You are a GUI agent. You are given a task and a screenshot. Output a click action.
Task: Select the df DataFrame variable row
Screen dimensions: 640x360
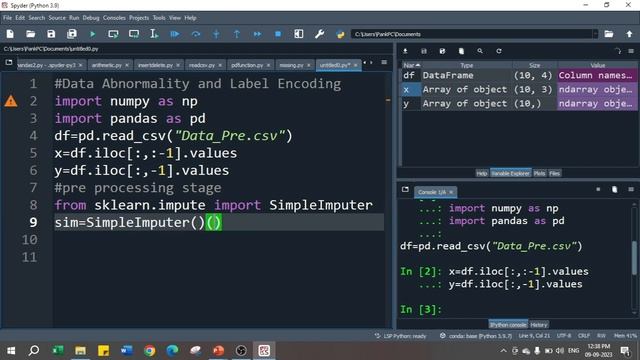pos(519,76)
